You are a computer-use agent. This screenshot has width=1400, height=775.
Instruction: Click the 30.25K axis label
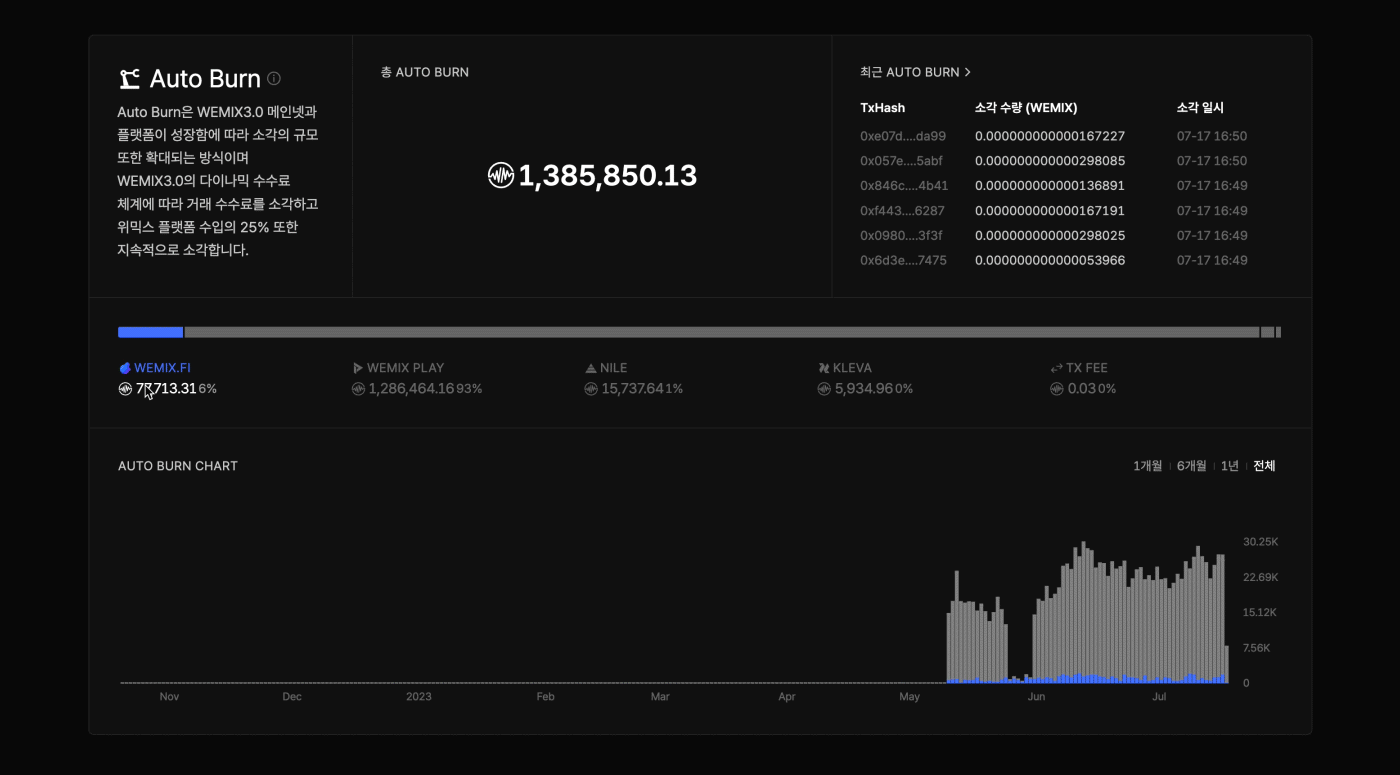(x=1261, y=542)
